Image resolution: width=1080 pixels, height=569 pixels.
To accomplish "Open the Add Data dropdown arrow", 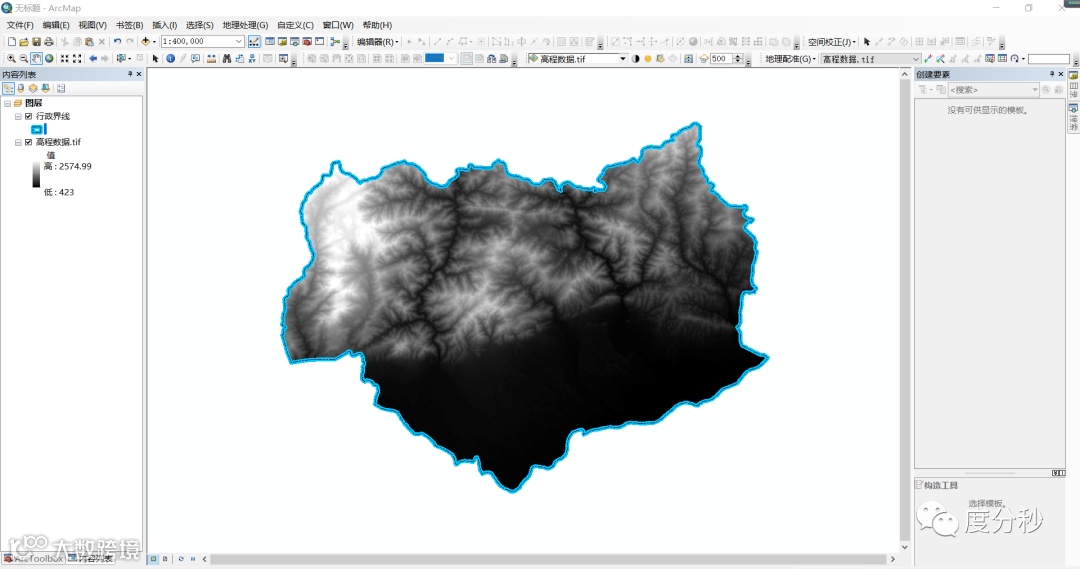I will (x=154, y=42).
